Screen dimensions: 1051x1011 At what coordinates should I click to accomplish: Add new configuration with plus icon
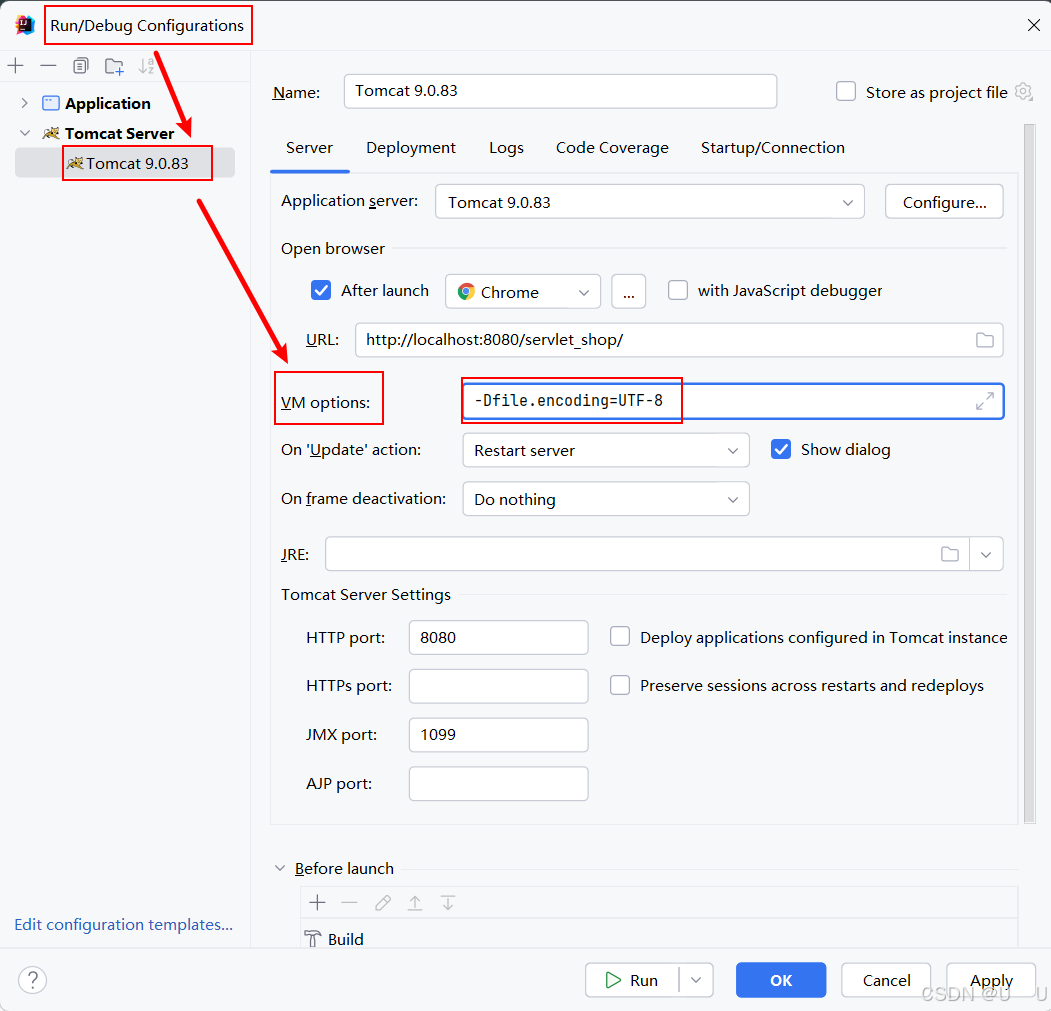pyautogui.click(x=15, y=66)
